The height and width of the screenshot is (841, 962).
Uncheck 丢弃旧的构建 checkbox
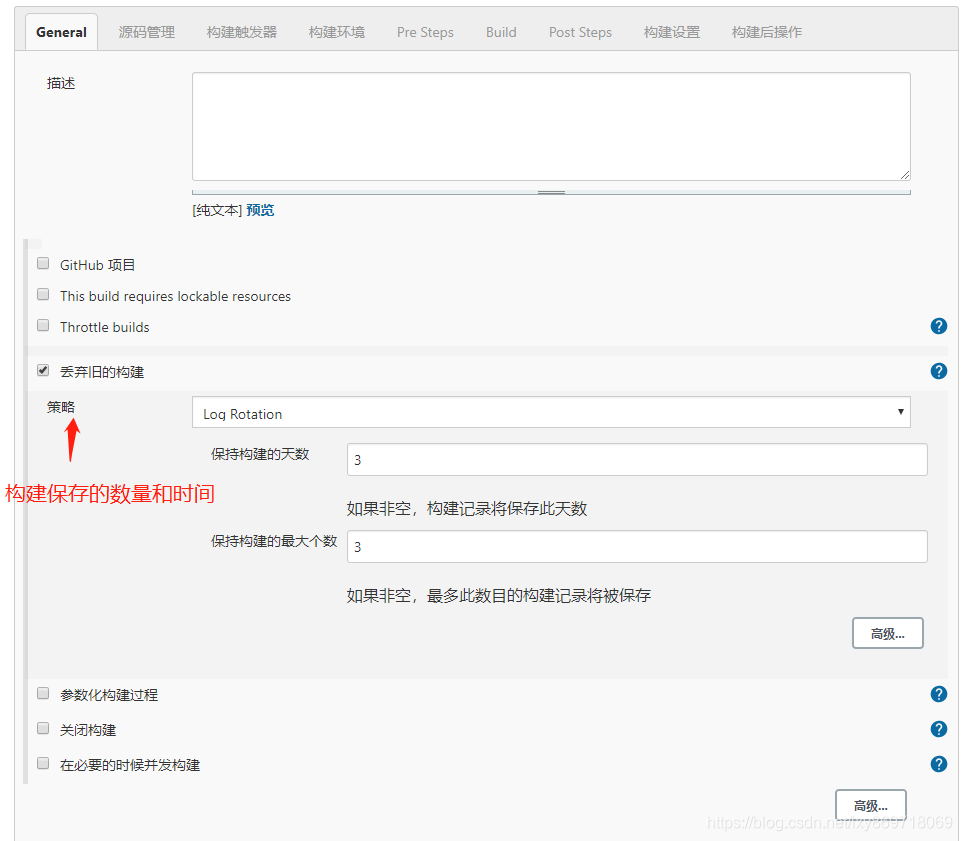click(43, 371)
